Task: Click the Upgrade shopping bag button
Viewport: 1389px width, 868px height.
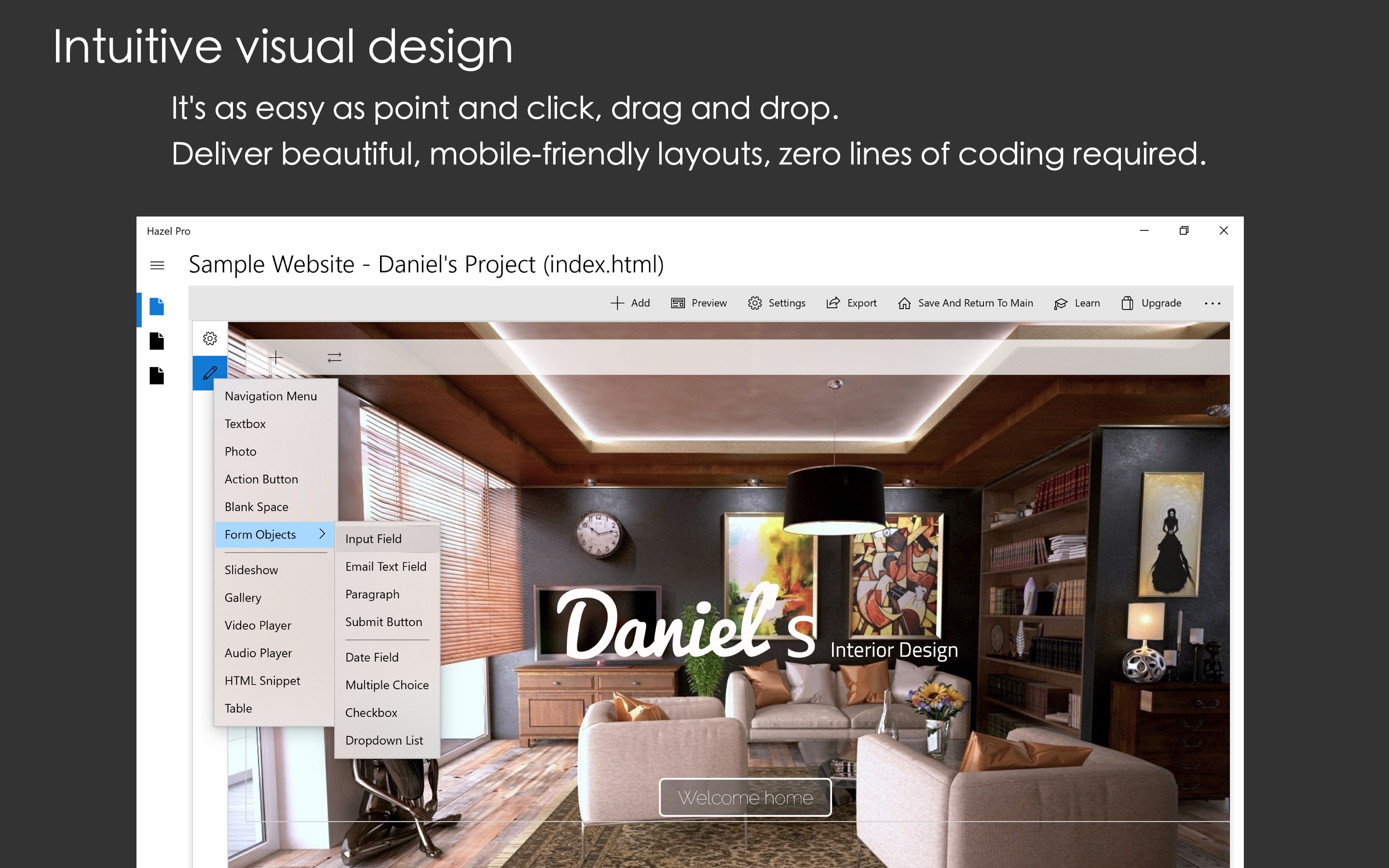Action: tap(1151, 303)
